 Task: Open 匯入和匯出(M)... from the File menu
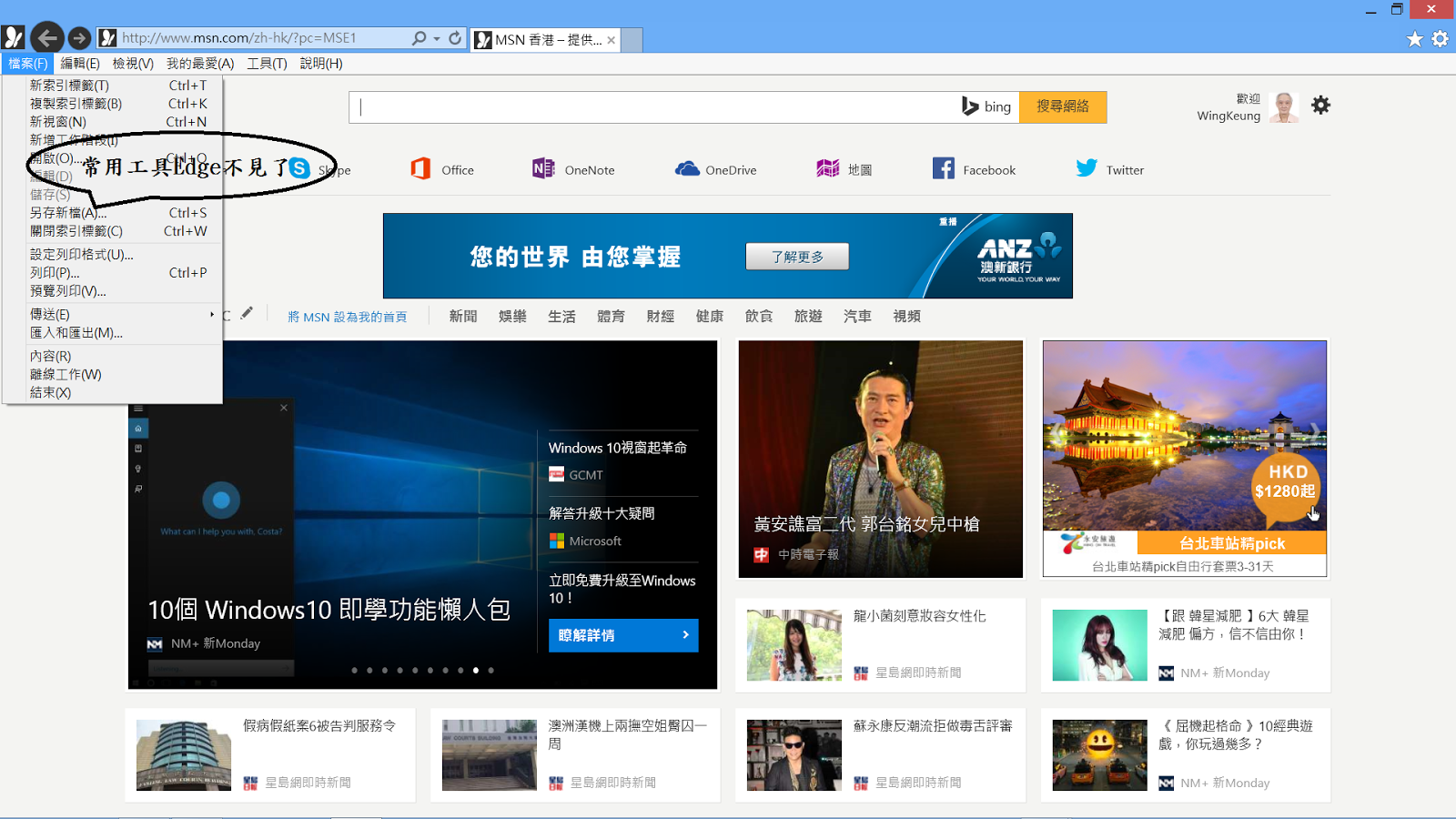click(113, 333)
